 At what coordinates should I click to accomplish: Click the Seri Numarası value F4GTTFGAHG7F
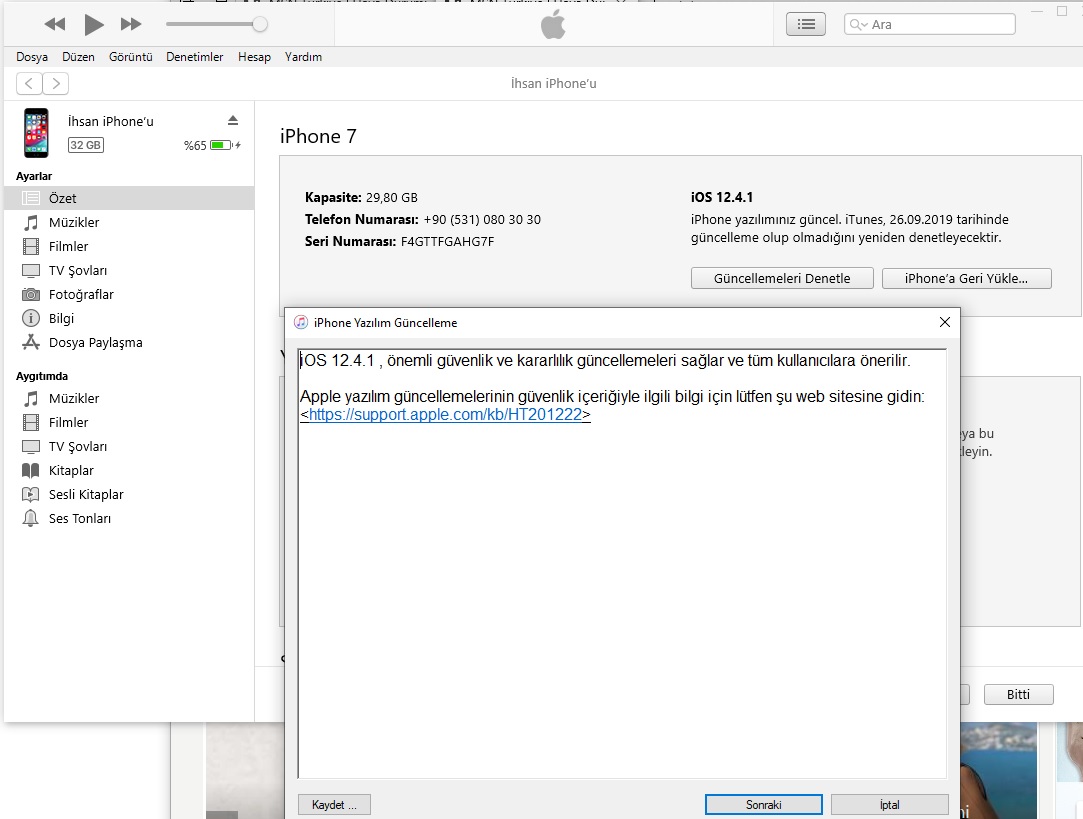(448, 242)
